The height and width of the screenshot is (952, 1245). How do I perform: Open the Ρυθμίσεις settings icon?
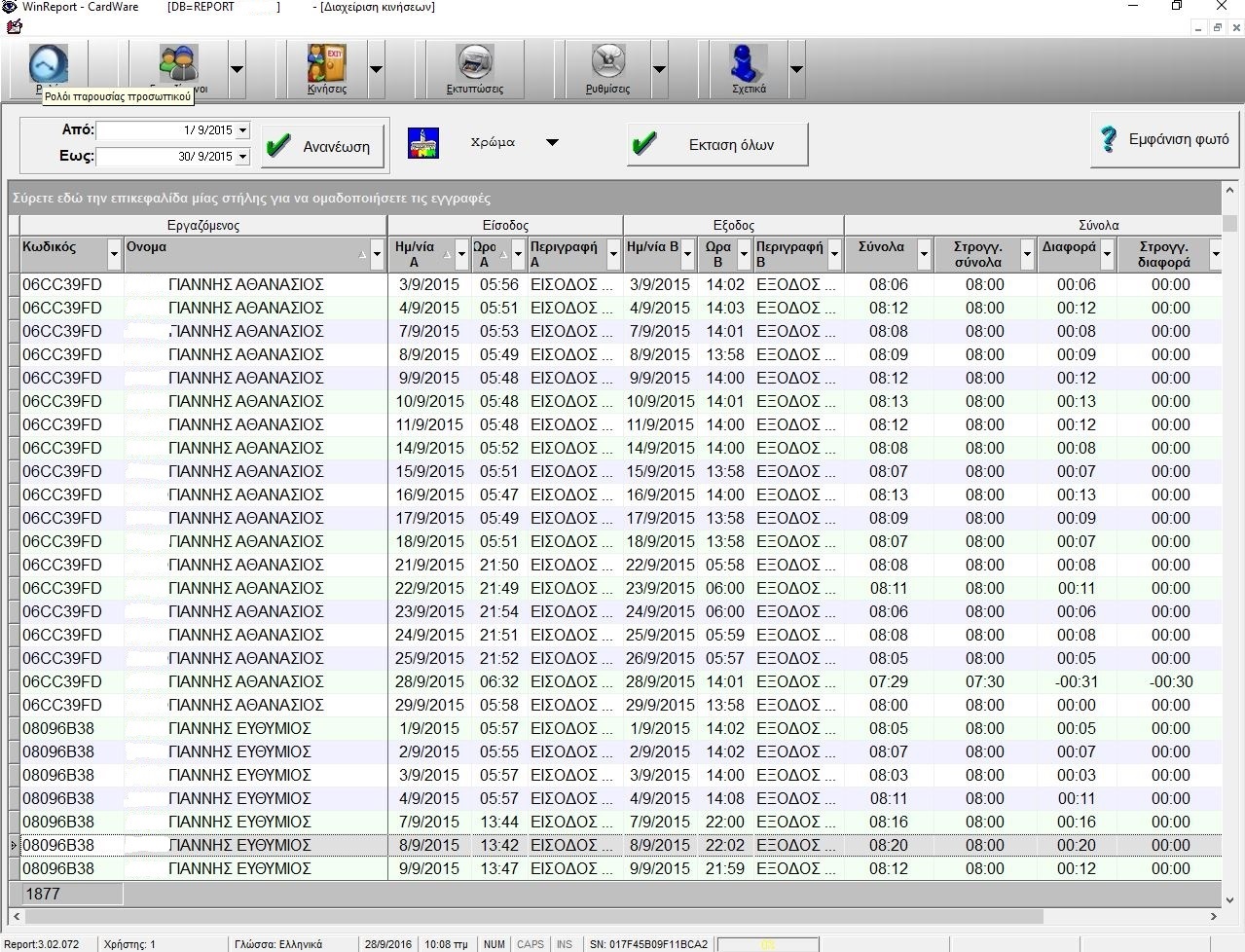click(x=607, y=64)
